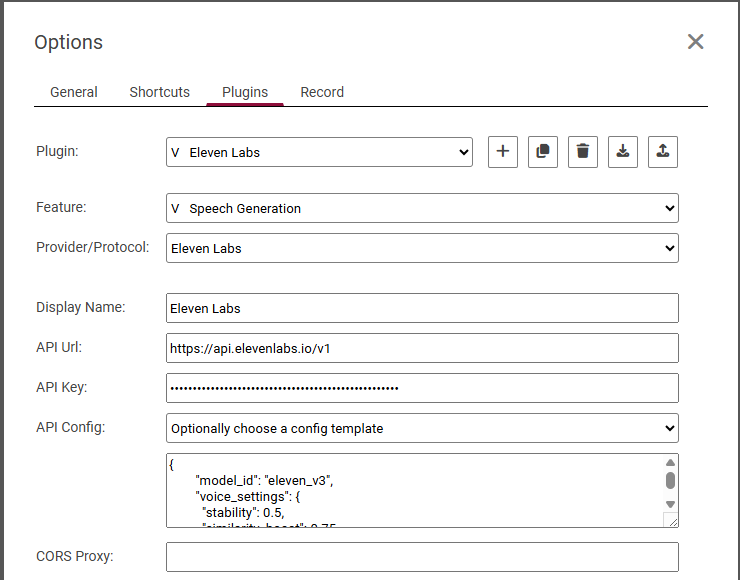Viewport: 740px width, 580px height.
Task: Go to the Record tab
Action: tap(322, 92)
